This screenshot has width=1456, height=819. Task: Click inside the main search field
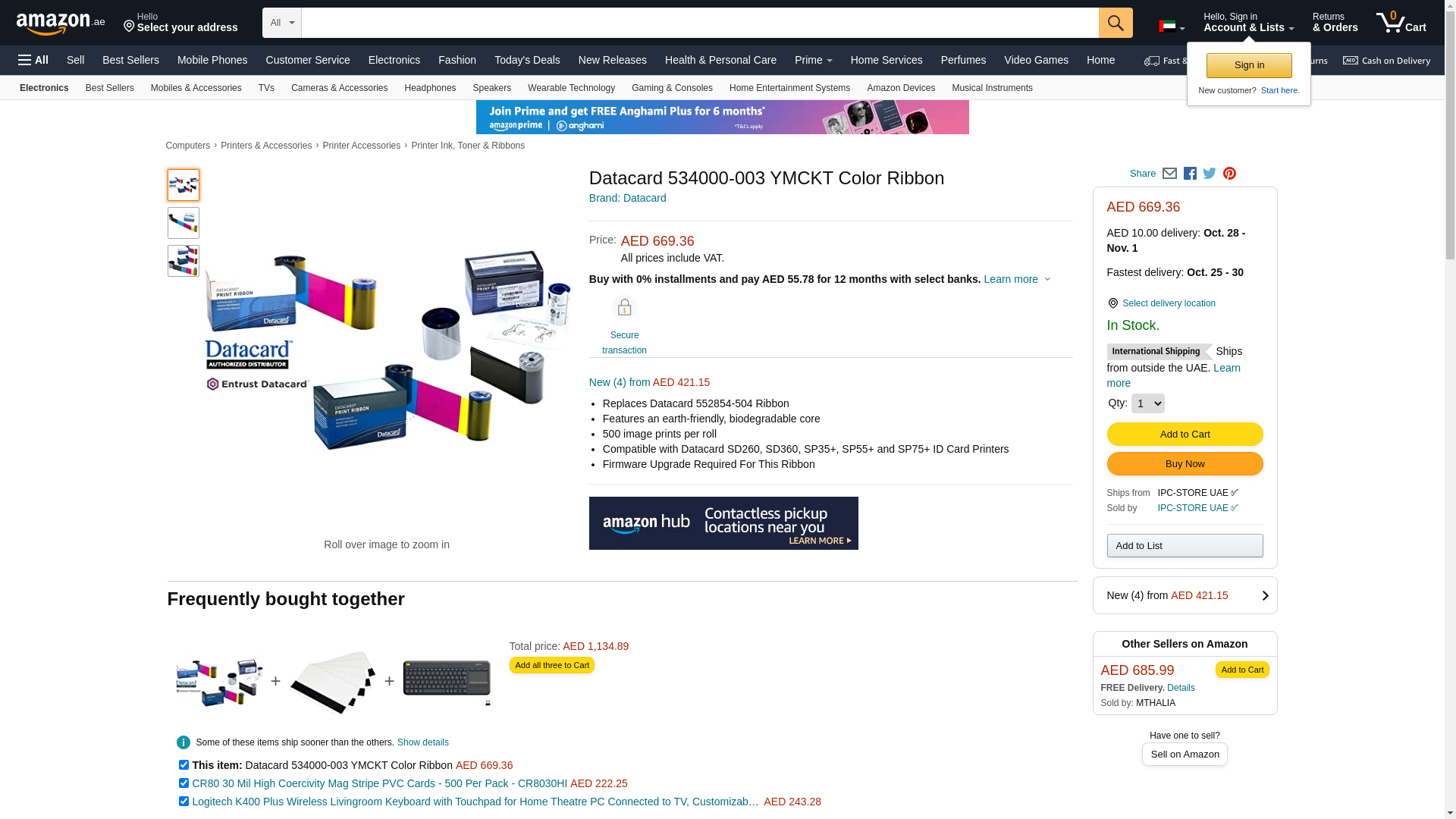coord(700,23)
